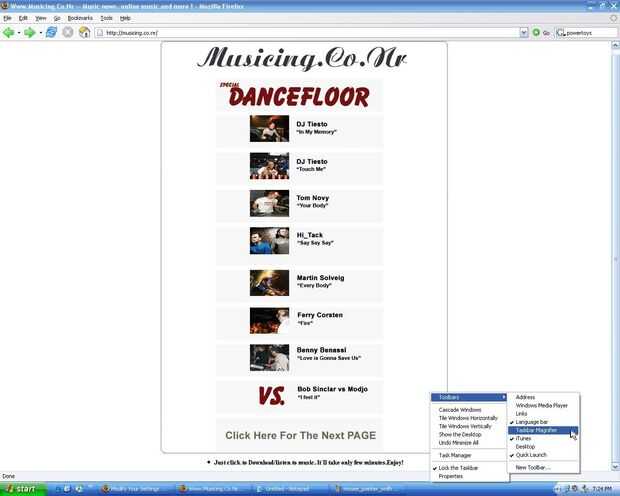620x496 pixels.
Task: Click the red VS. graphic
Action: (271, 396)
